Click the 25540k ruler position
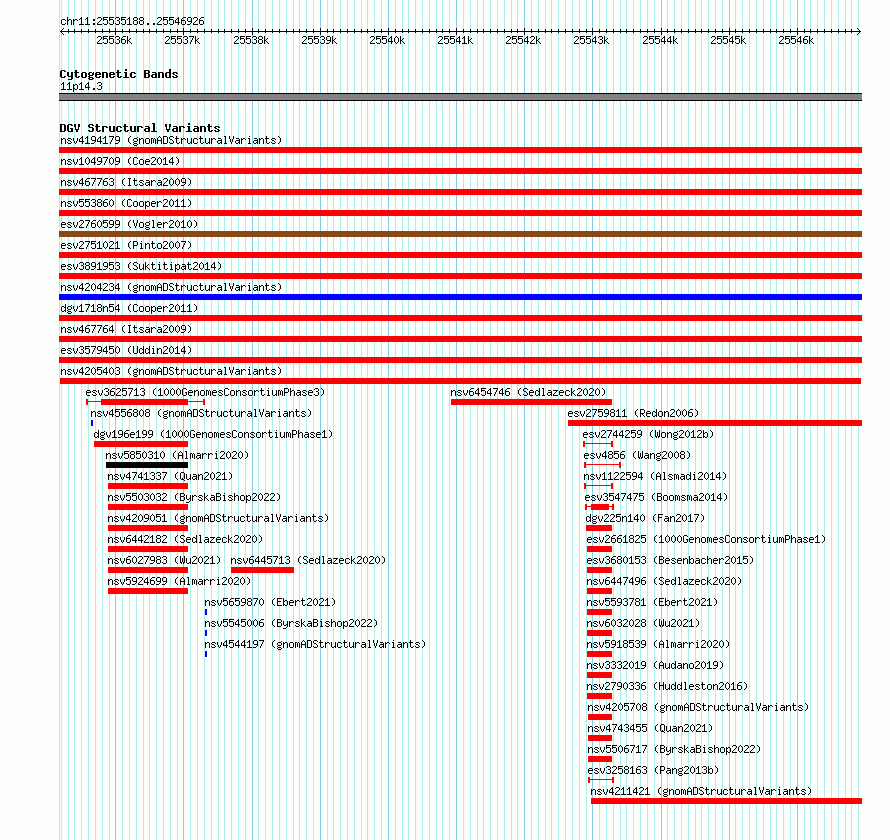Screen dimensions: 890x840 tap(387, 40)
